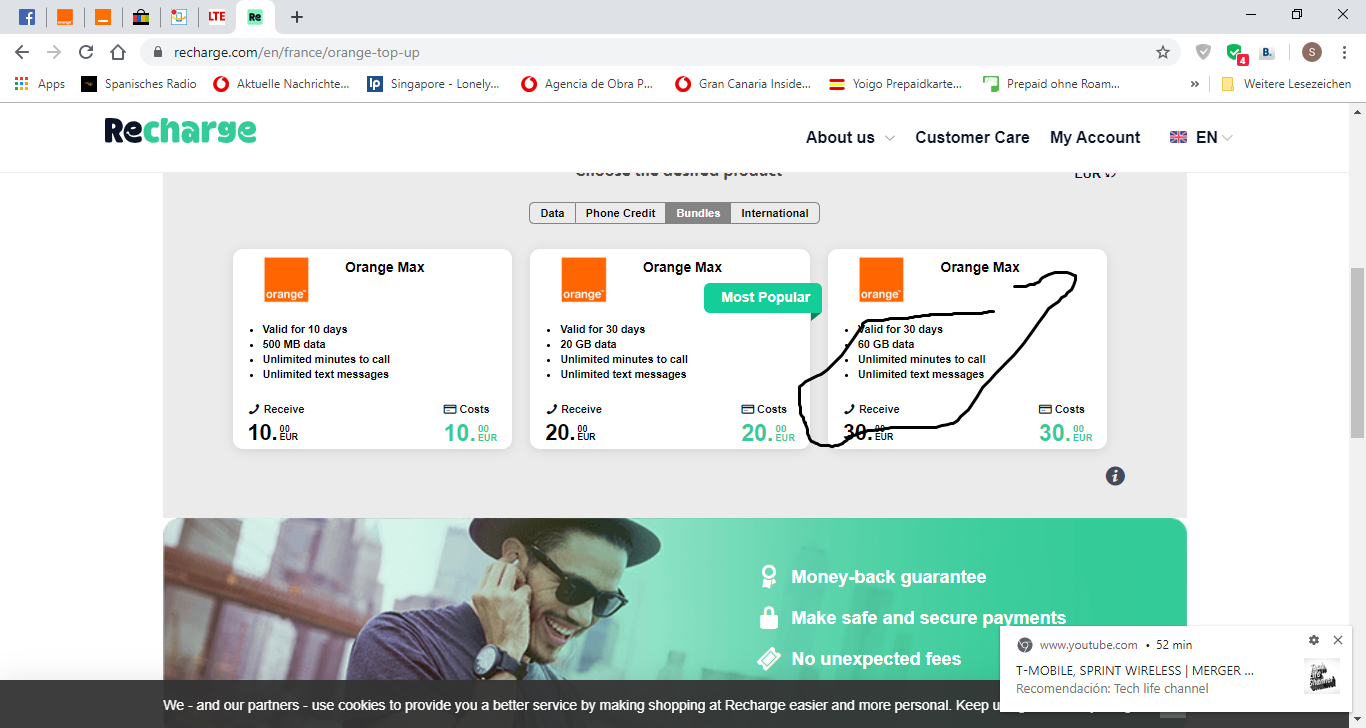Click Orange logo on 20 GB card
The width and height of the screenshot is (1366, 728).
point(584,280)
